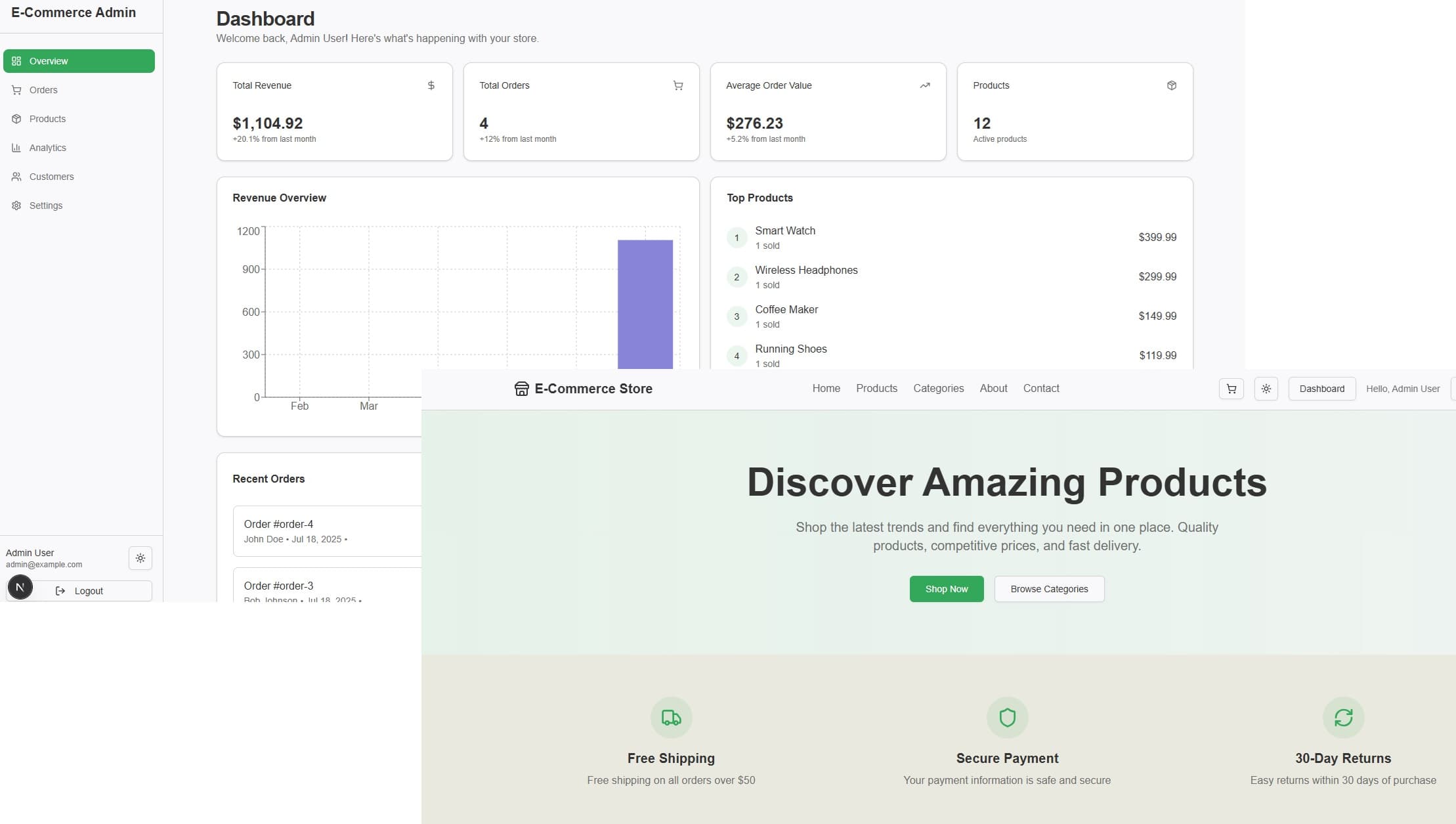Click the dollar icon on the Total Revenue card
This screenshot has height=824, width=1456.
(x=431, y=85)
